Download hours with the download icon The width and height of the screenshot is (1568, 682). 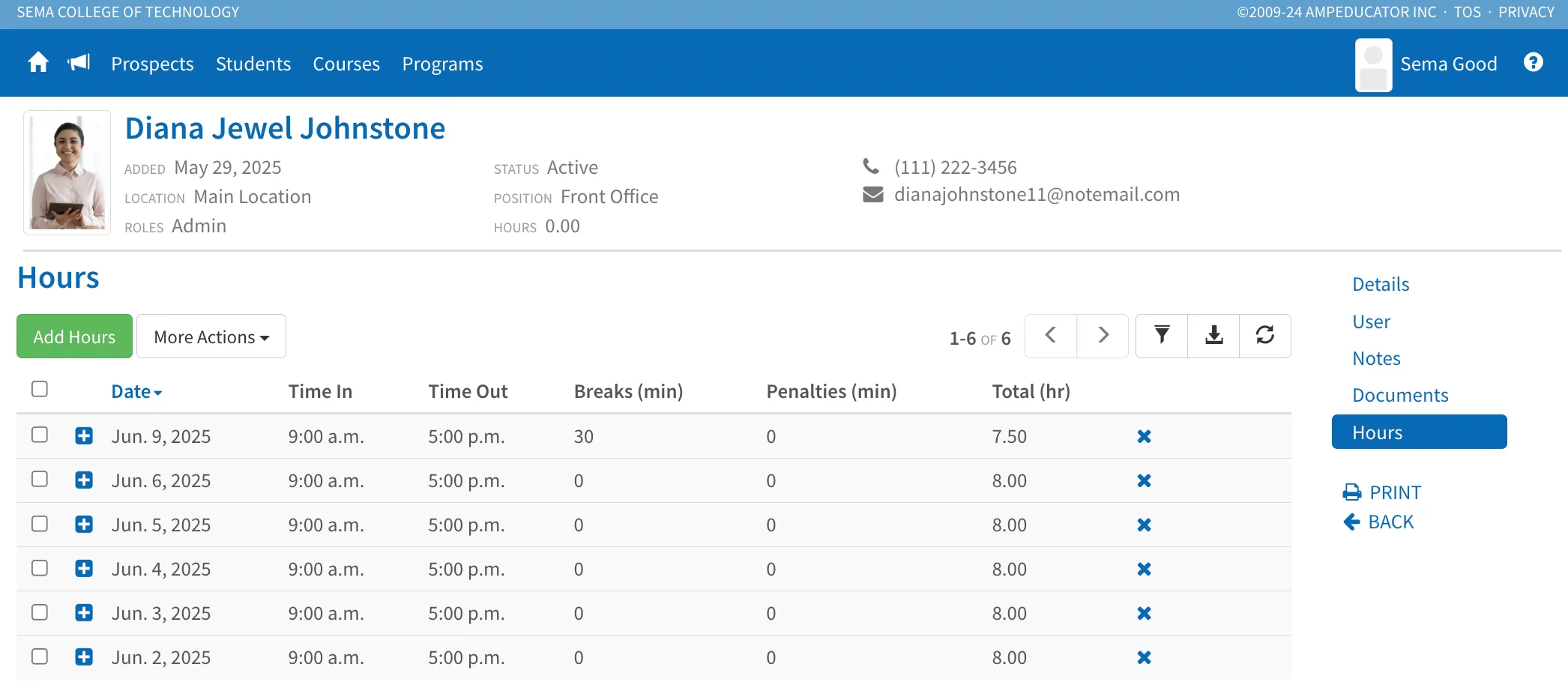coord(1213,335)
